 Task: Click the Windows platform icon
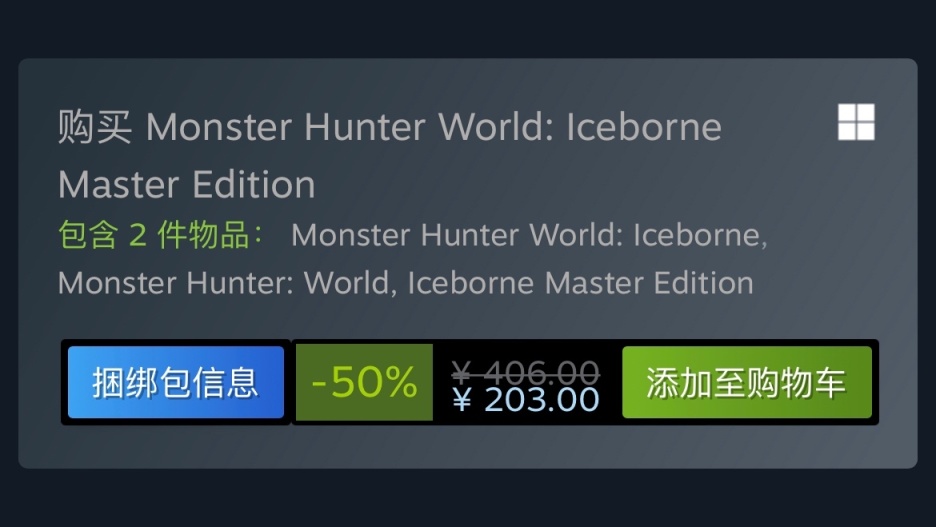pyautogui.click(x=856, y=122)
